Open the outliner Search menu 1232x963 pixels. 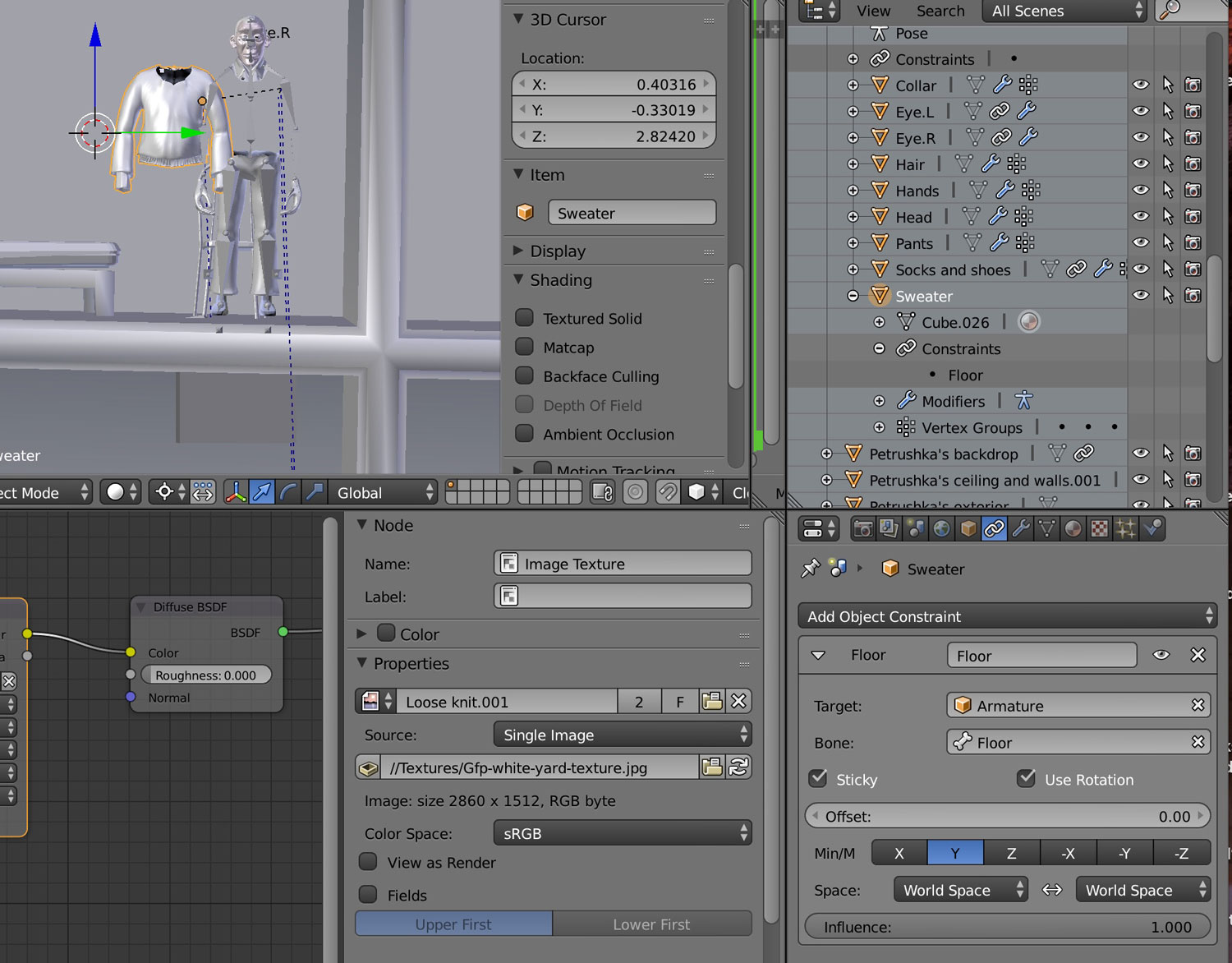click(940, 11)
